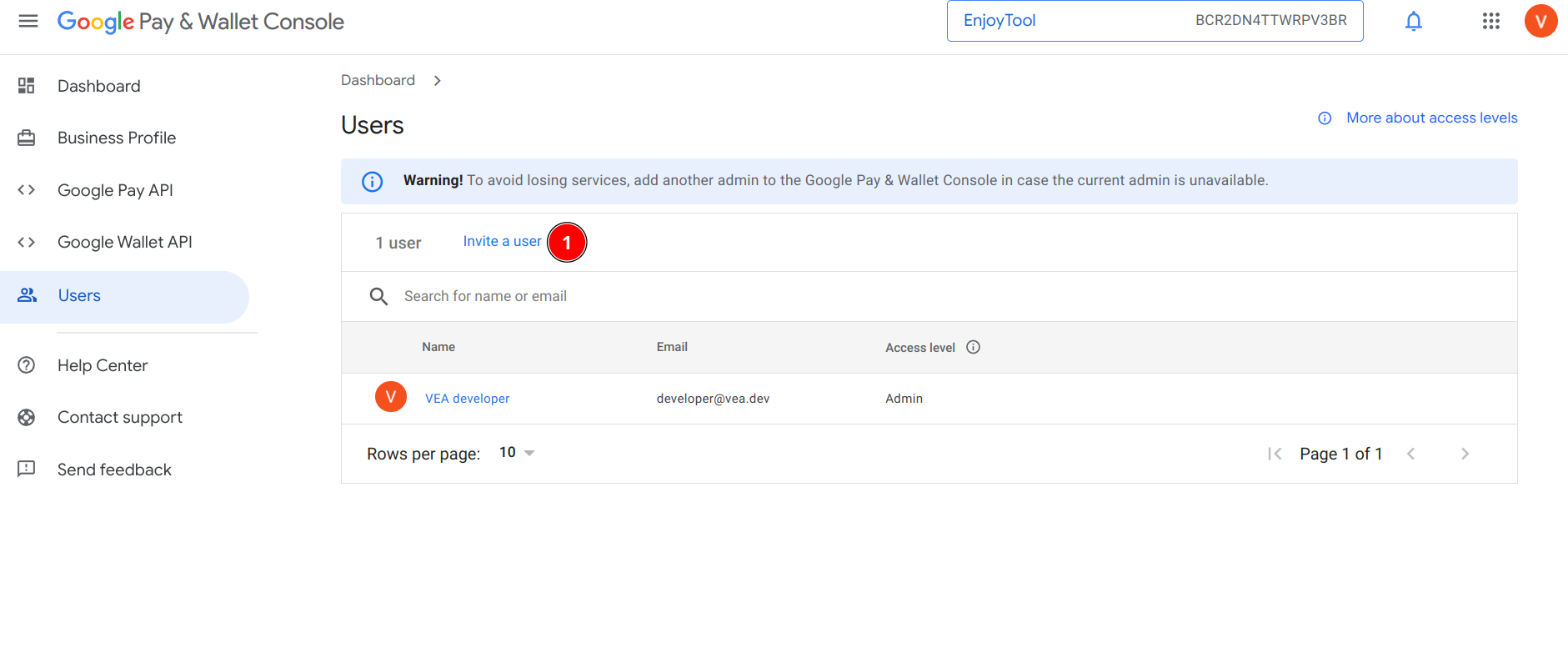
Task: Open More about access levels link
Action: pos(1431,118)
